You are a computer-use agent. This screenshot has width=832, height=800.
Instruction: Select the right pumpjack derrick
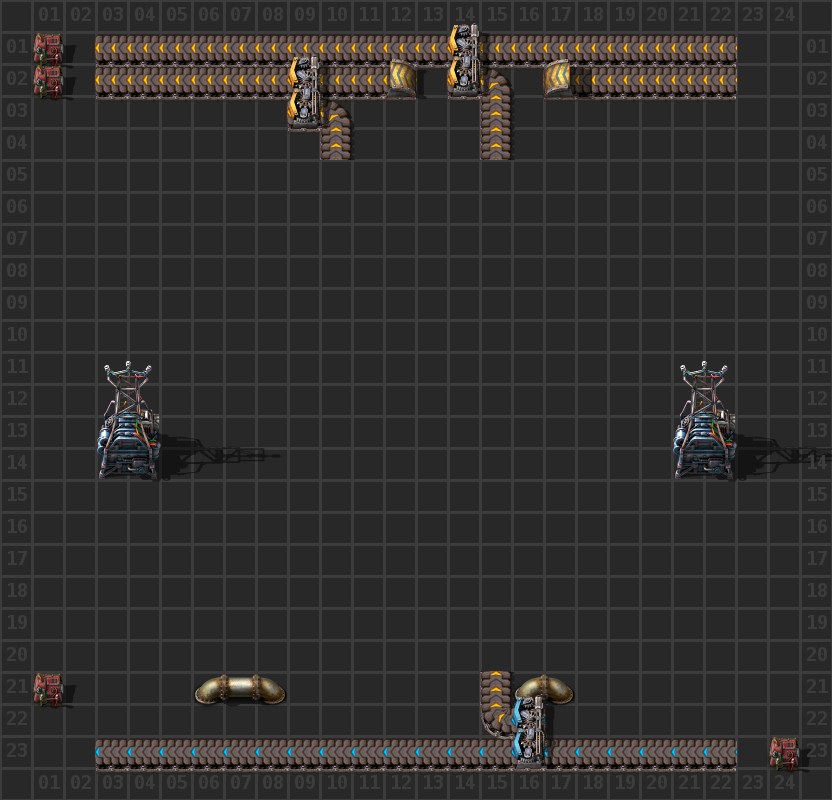coord(704,420)
